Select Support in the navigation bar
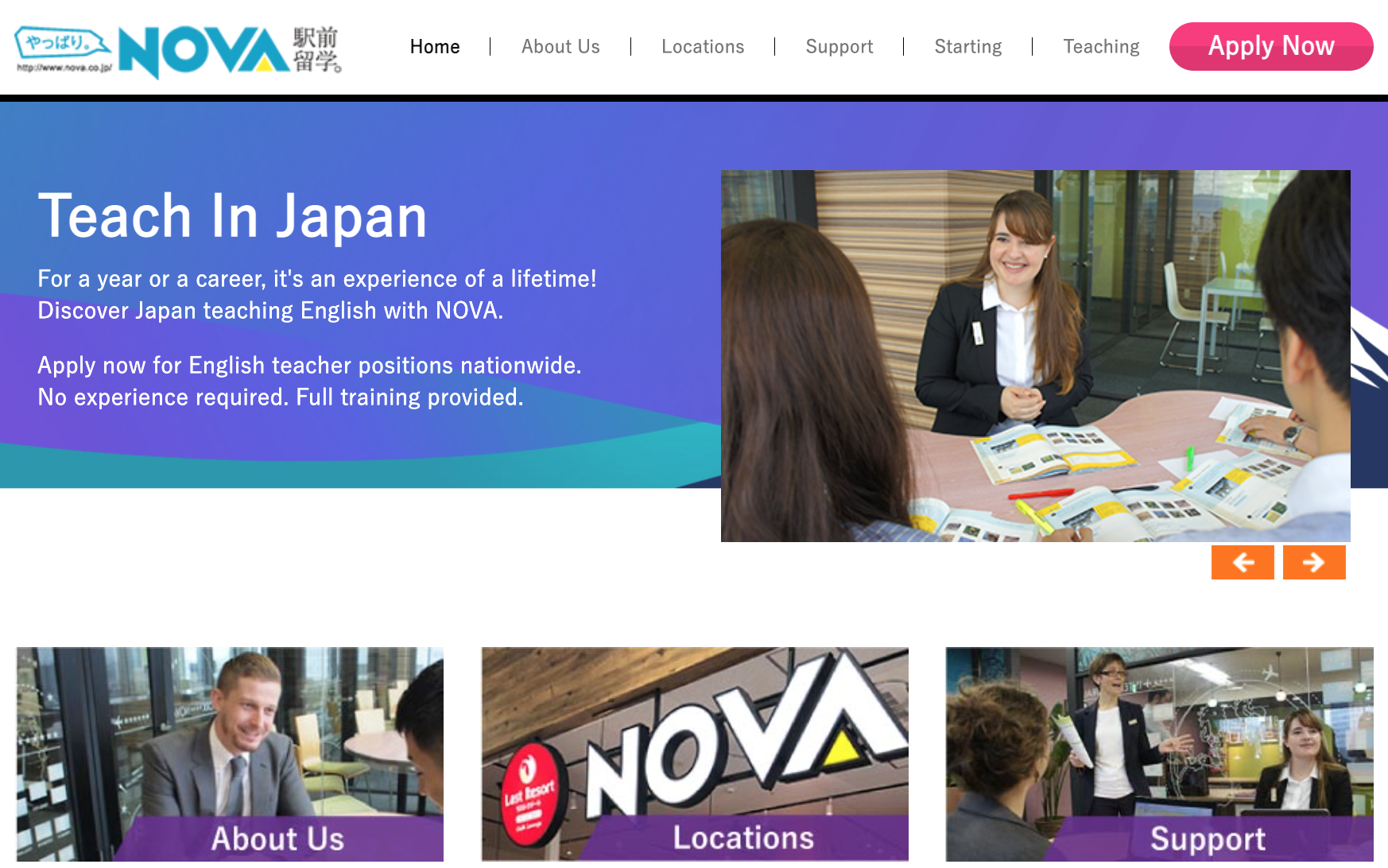Viewport: 1388px width, 868px height. 839,47
